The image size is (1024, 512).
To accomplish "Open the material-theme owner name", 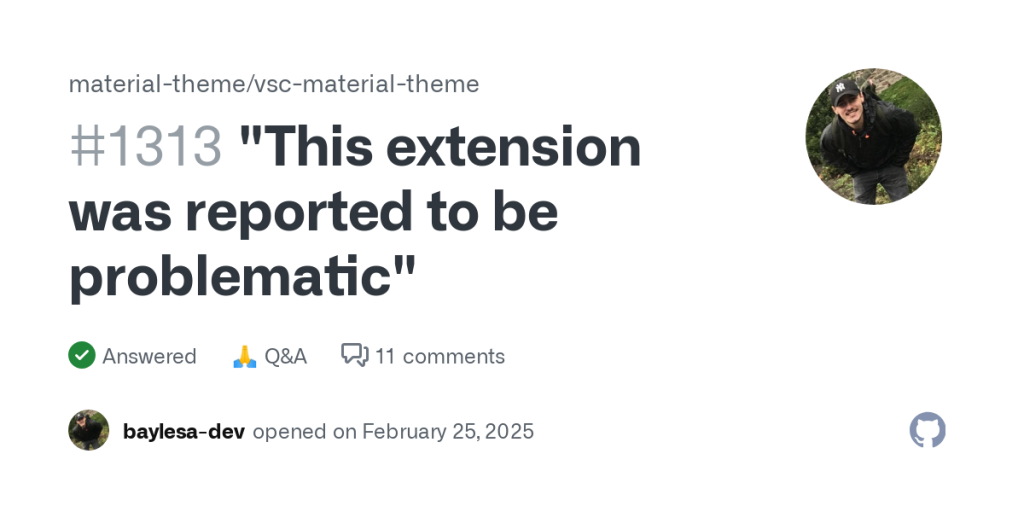I will coord(157,84).
